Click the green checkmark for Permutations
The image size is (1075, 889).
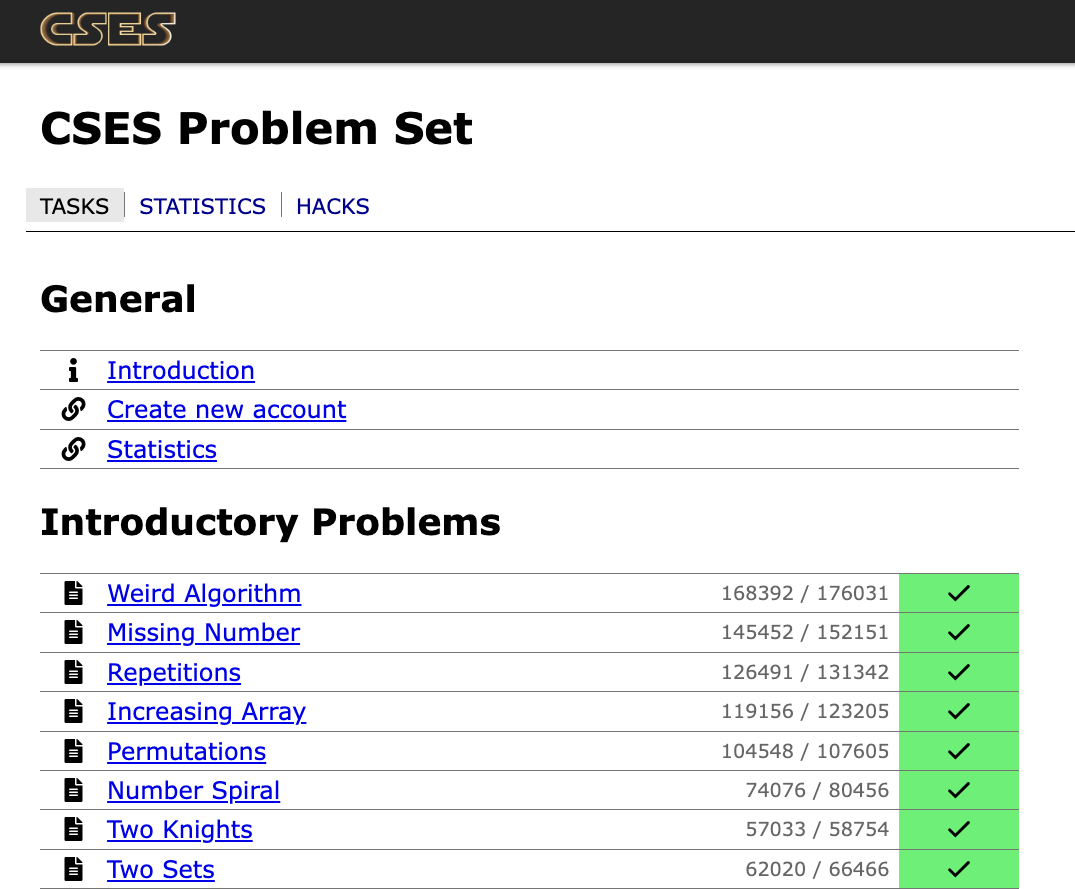pyautogui.click(x=958, y=751)
